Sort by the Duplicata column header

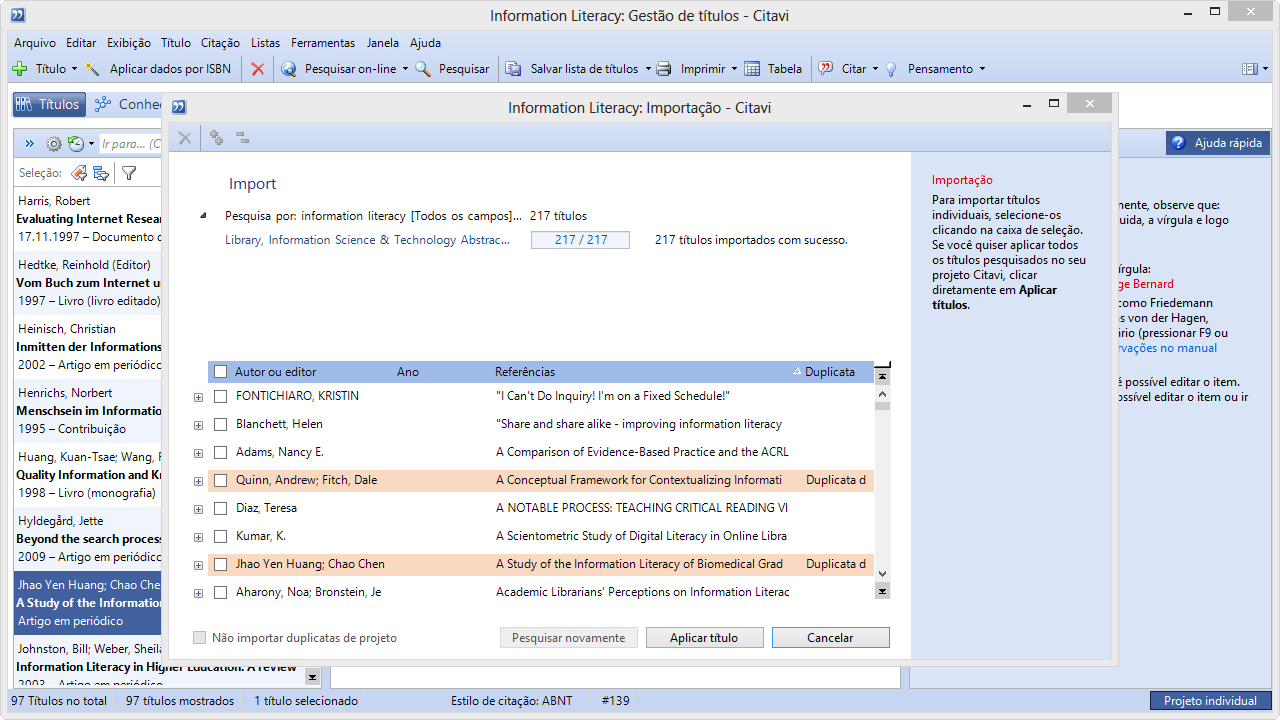click(830, 372)
